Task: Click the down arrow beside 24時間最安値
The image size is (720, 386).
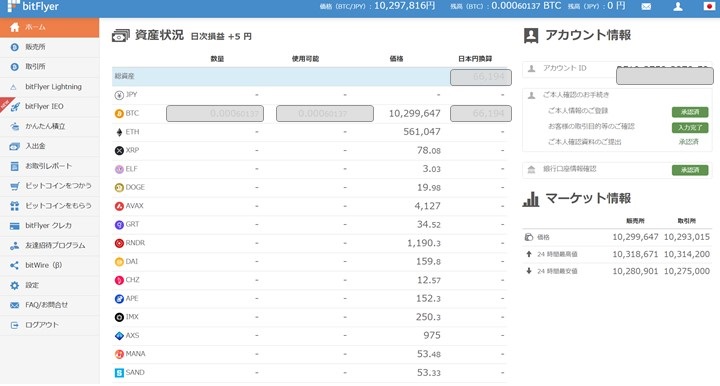Action: (529, 271)
